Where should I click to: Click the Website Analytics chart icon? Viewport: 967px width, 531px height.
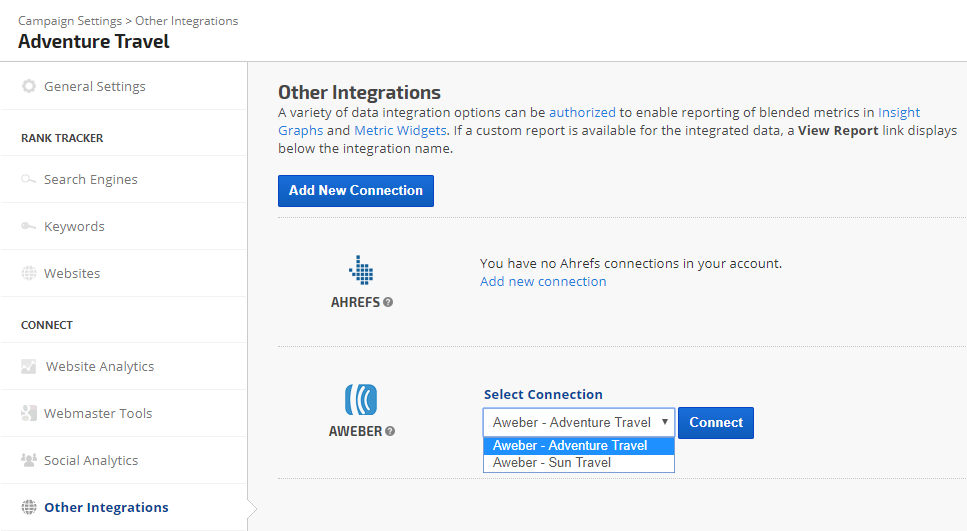[x=29, y=367]
